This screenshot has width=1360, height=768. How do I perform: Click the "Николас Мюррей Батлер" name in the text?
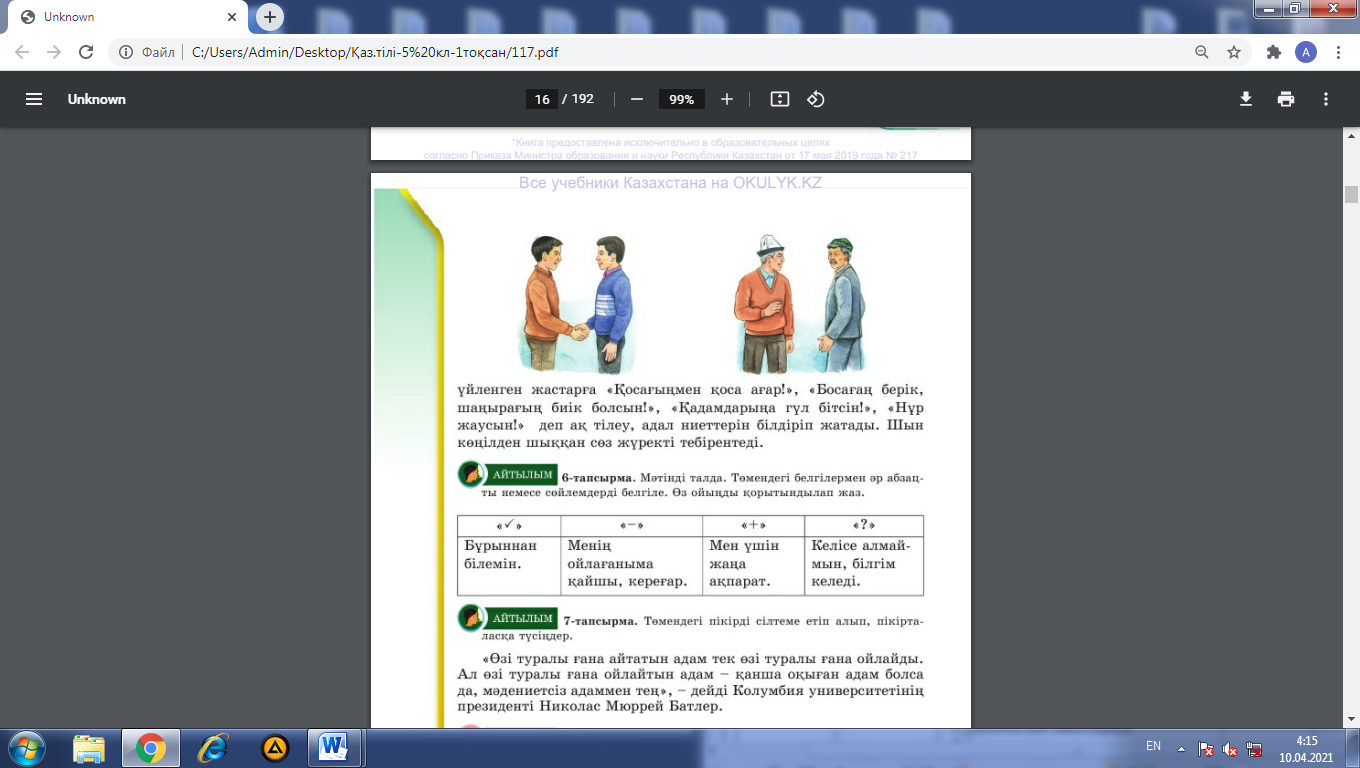[x=630, y=706]
